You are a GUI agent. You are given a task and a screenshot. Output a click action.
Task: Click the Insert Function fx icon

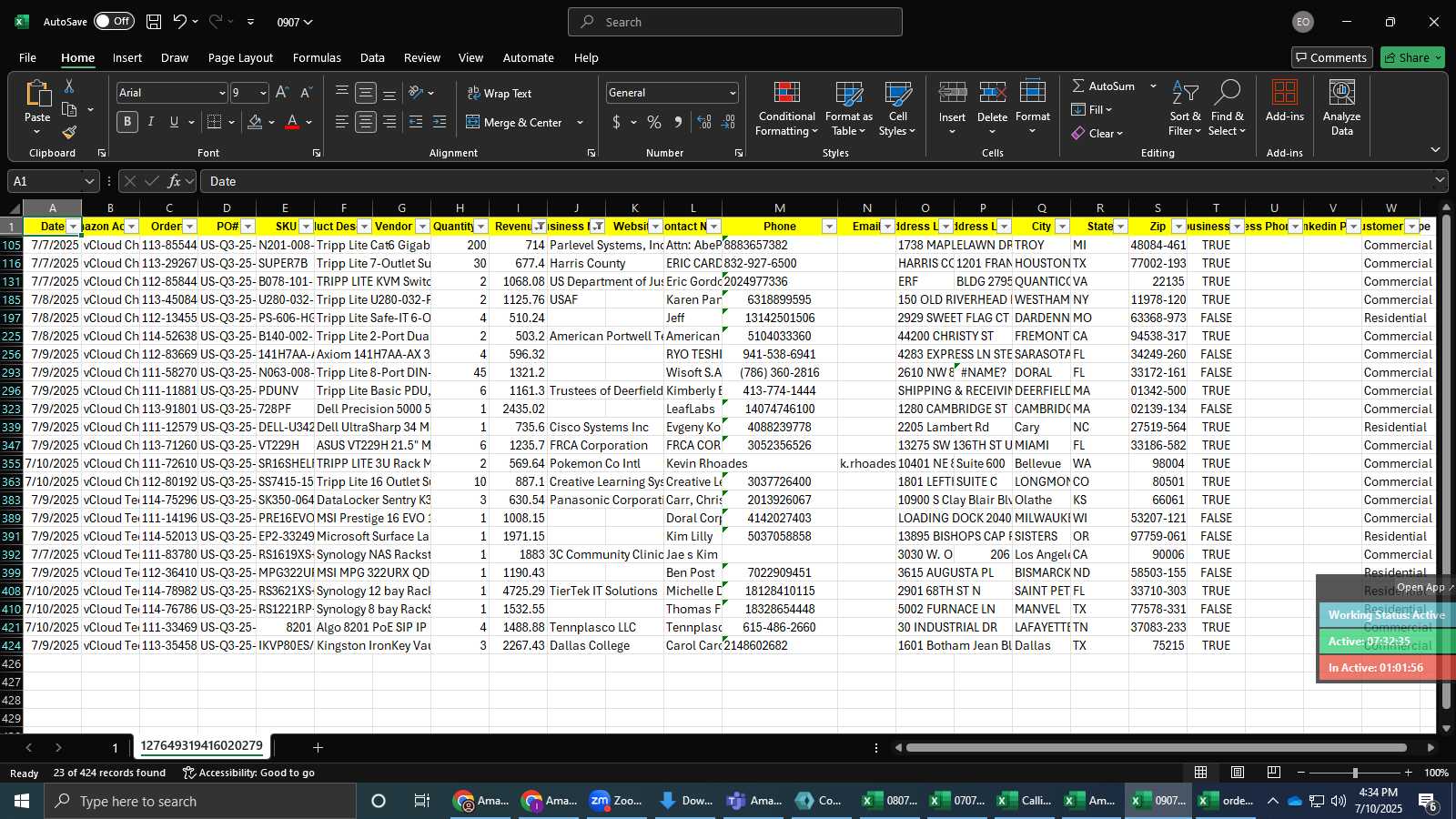(x=174, y=181)
